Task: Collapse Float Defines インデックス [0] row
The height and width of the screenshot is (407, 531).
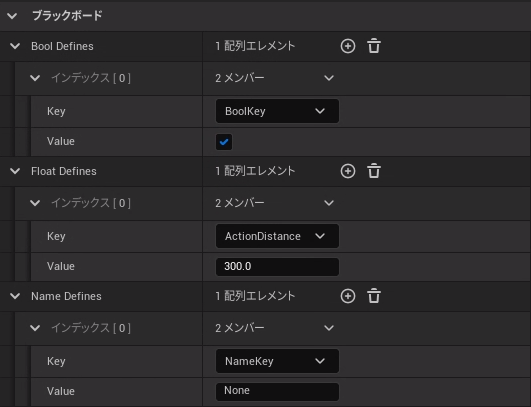Action: 35,203
